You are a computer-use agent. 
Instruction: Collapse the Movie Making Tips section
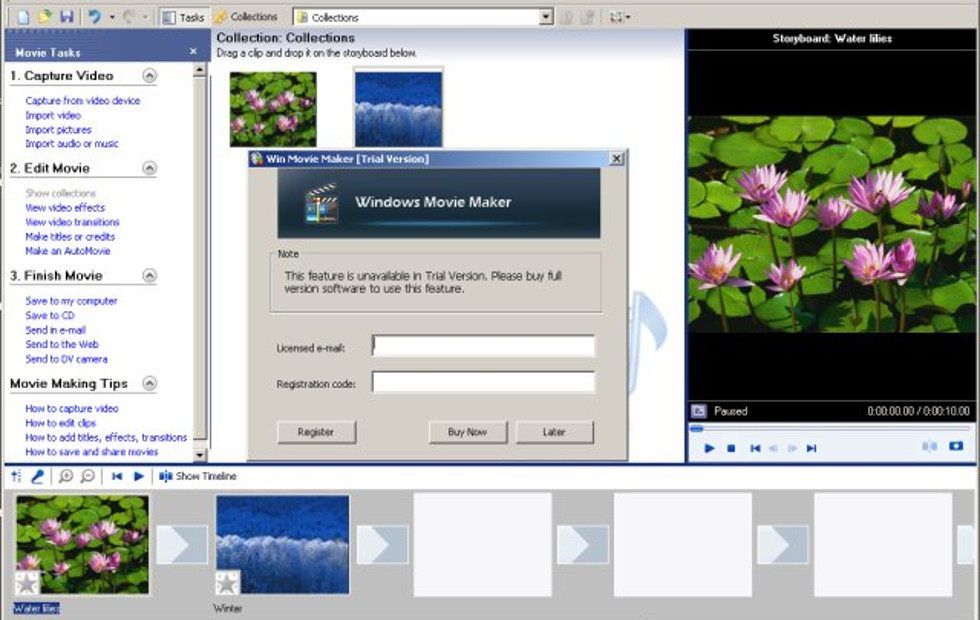[149, 383]
